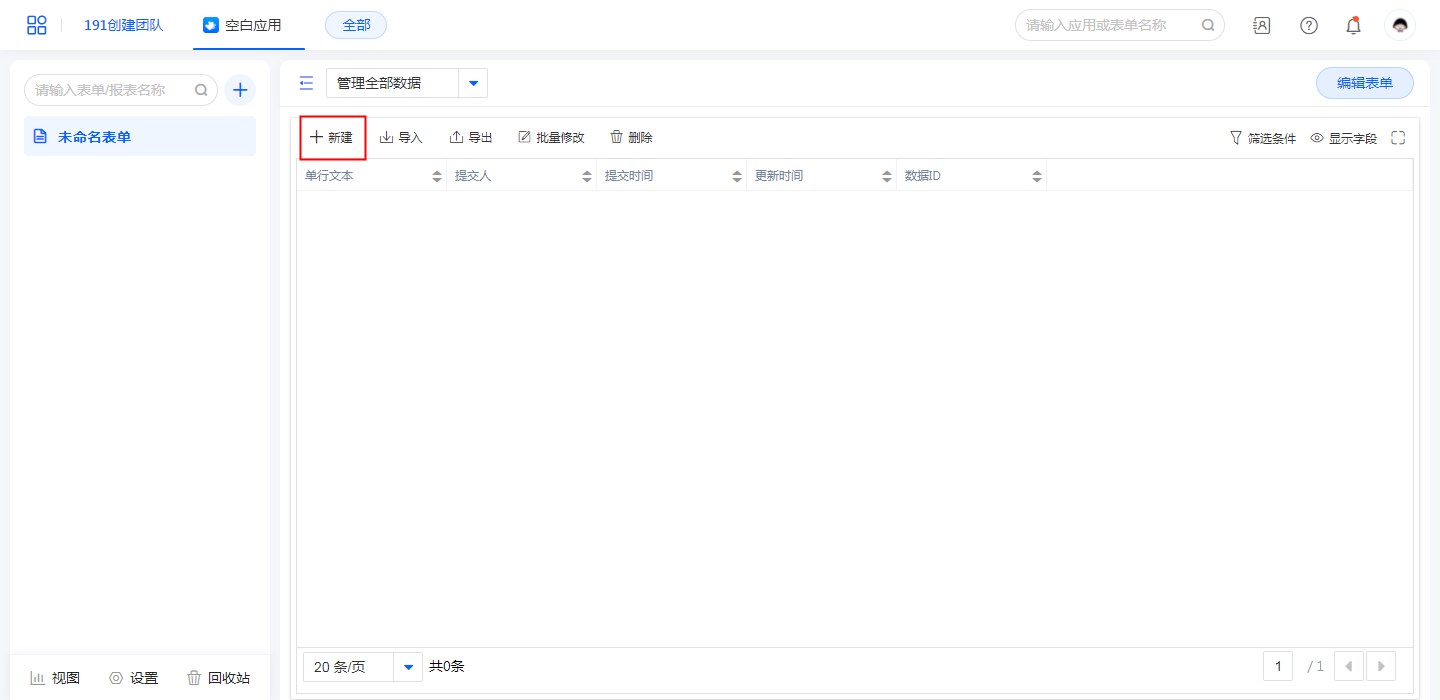Sort by 提交时间 column
Viewport: 1440px width, 700px height.
coord(736,176)
